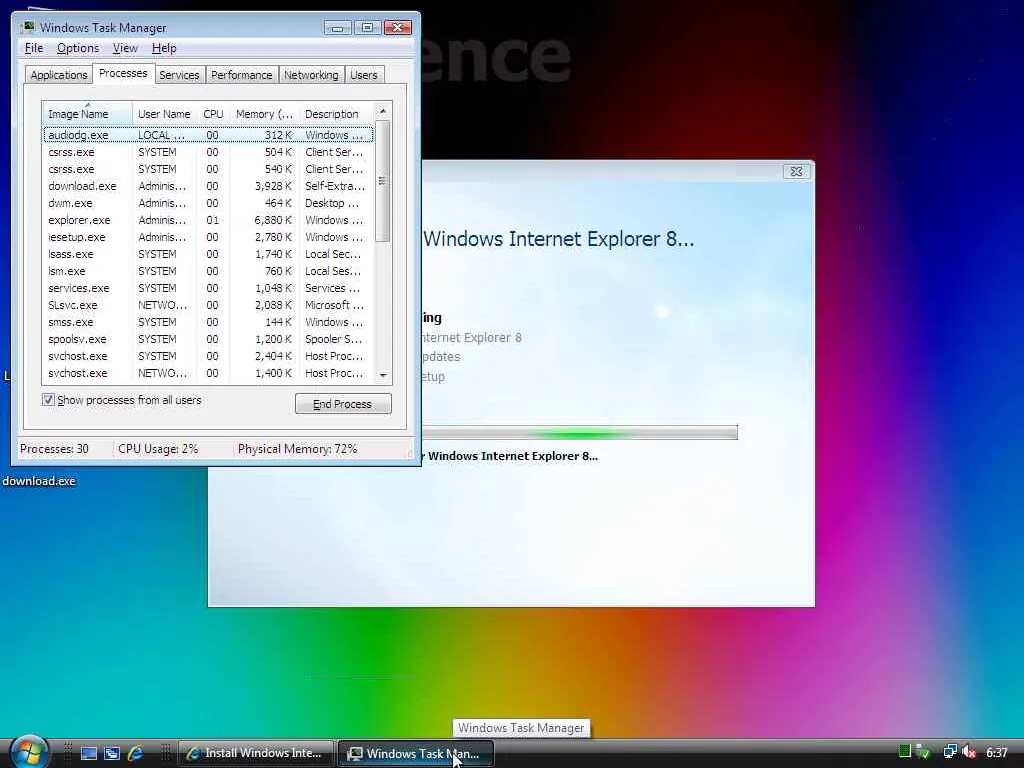Screen dimensions: 1024x768
Task: Sort by User Name column header
Action: [x=164, y=114]
